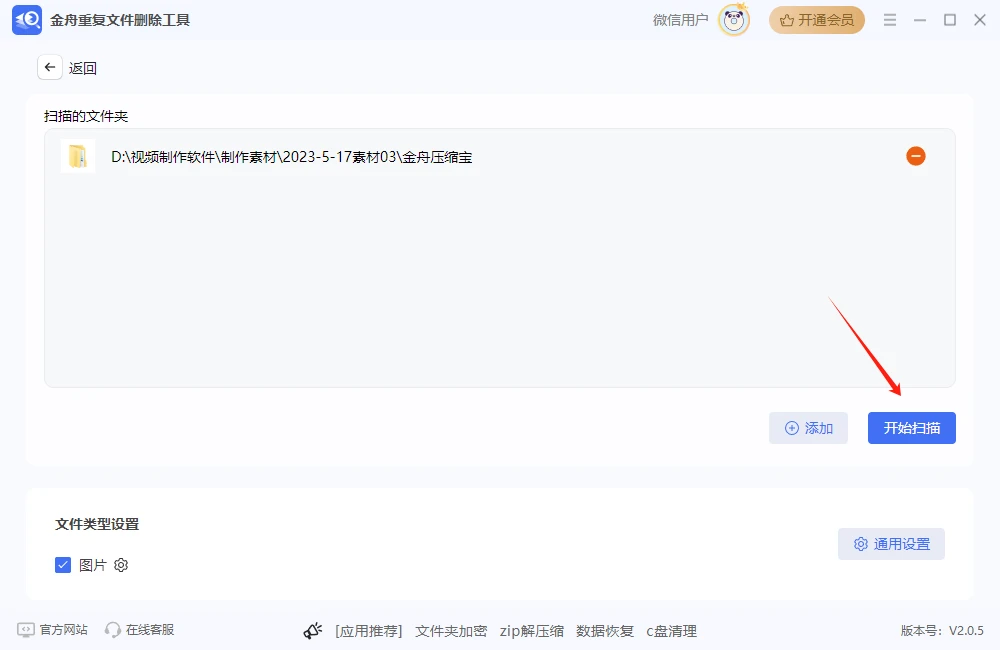Click 开始扫描 to begin scanning
The width and height of the screenshot is (1000, 650).
click(911, 428)
